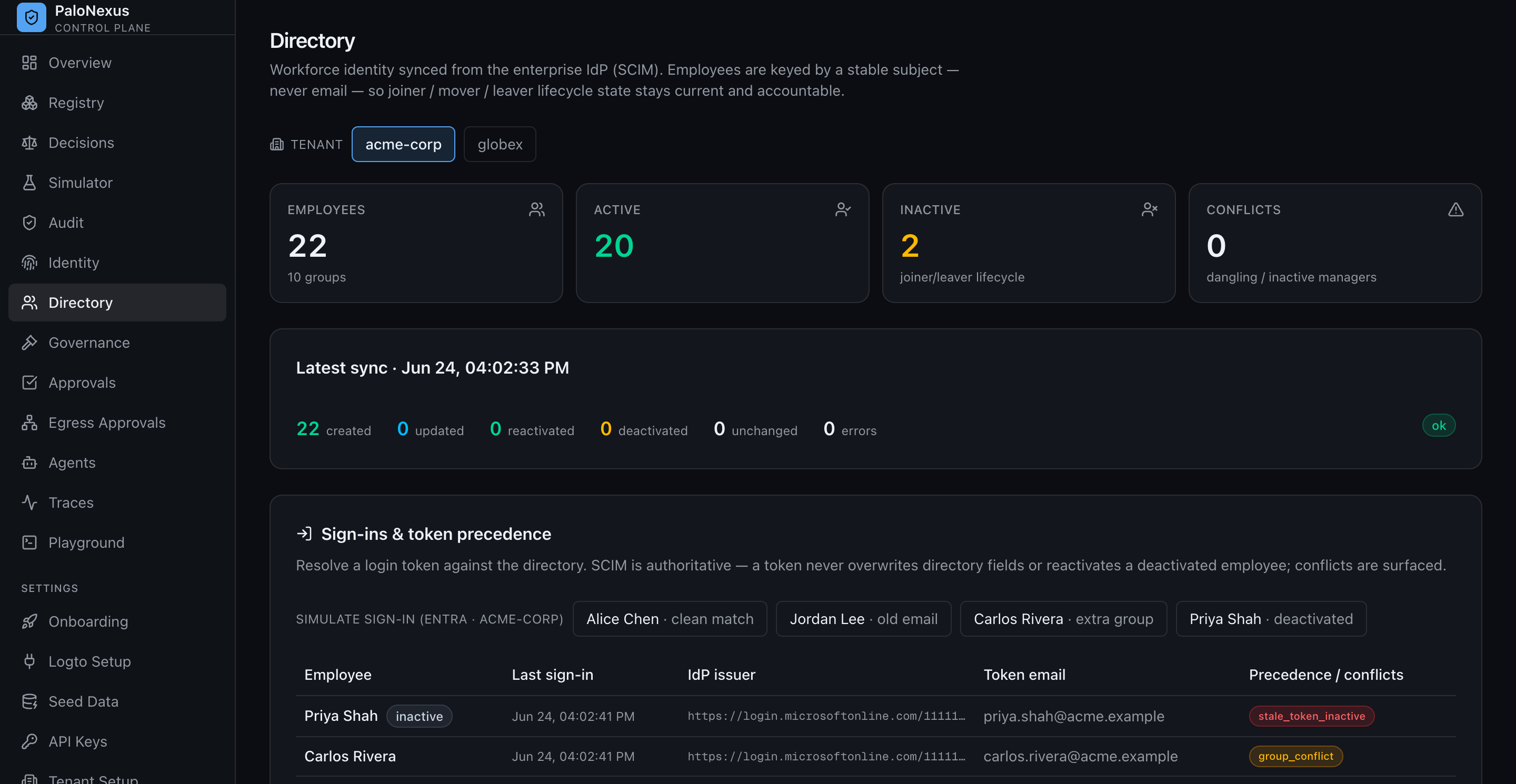Click the 10 groups text on Employees card
Viewport: 1516px width, 784px height.
point(316,278)
